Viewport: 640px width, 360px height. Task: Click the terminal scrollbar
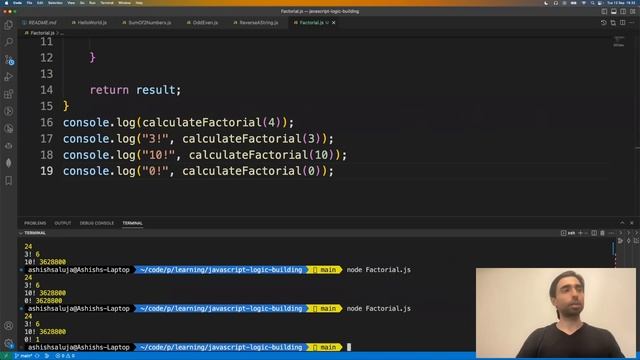point(613,248)
